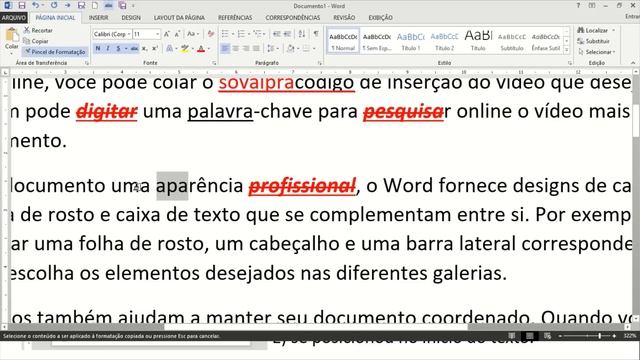Open the font name Calibri dropdown

pyautogui.click(x=129, y=34)
